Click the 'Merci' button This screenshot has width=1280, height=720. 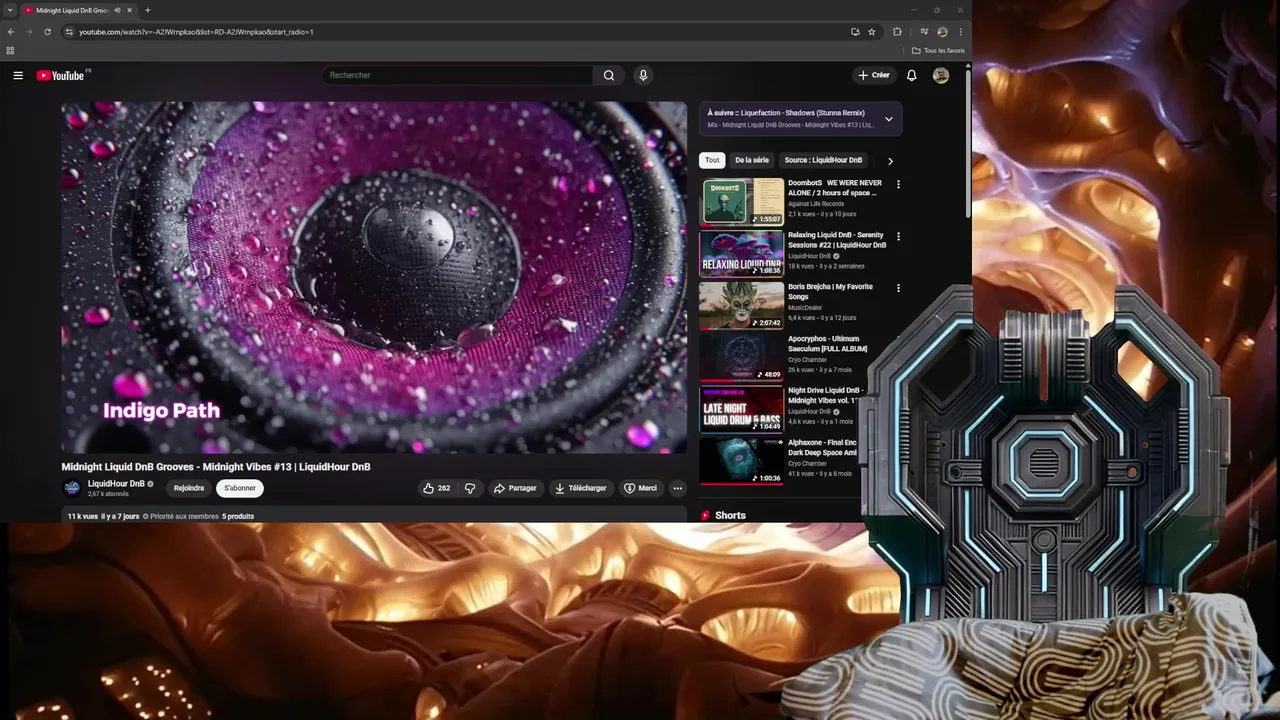tap(641, 488)
